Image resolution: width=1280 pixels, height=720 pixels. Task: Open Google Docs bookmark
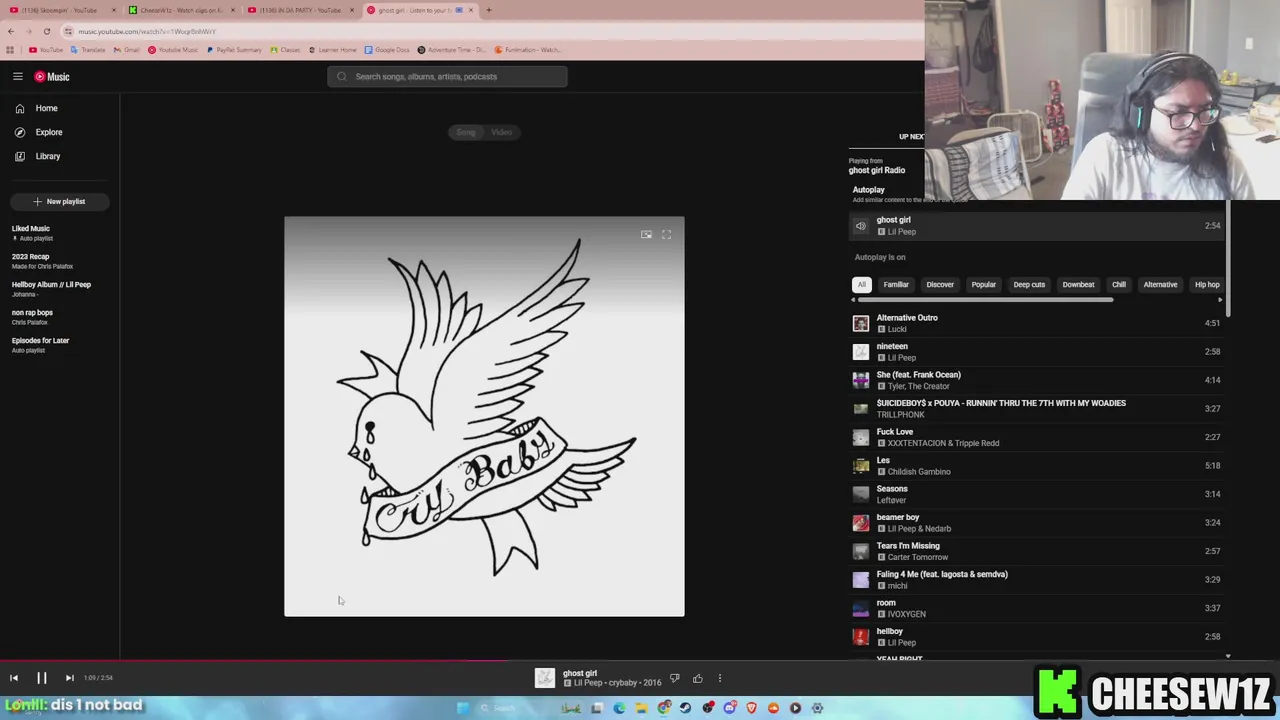tap(387, 50)
